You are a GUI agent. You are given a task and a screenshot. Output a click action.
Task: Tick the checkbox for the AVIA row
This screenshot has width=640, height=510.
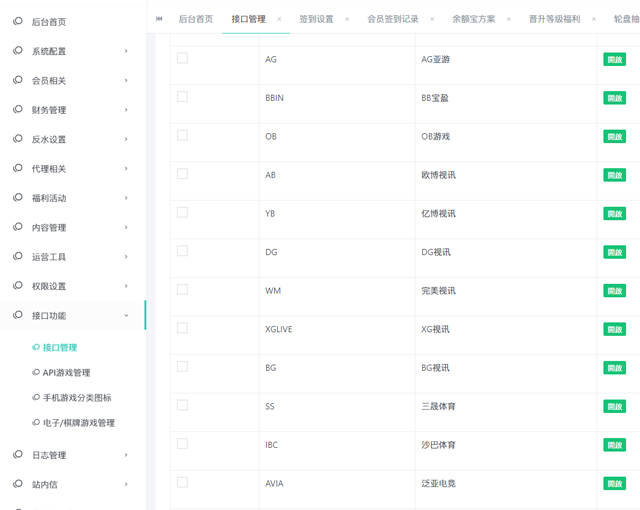click(182, 482)
